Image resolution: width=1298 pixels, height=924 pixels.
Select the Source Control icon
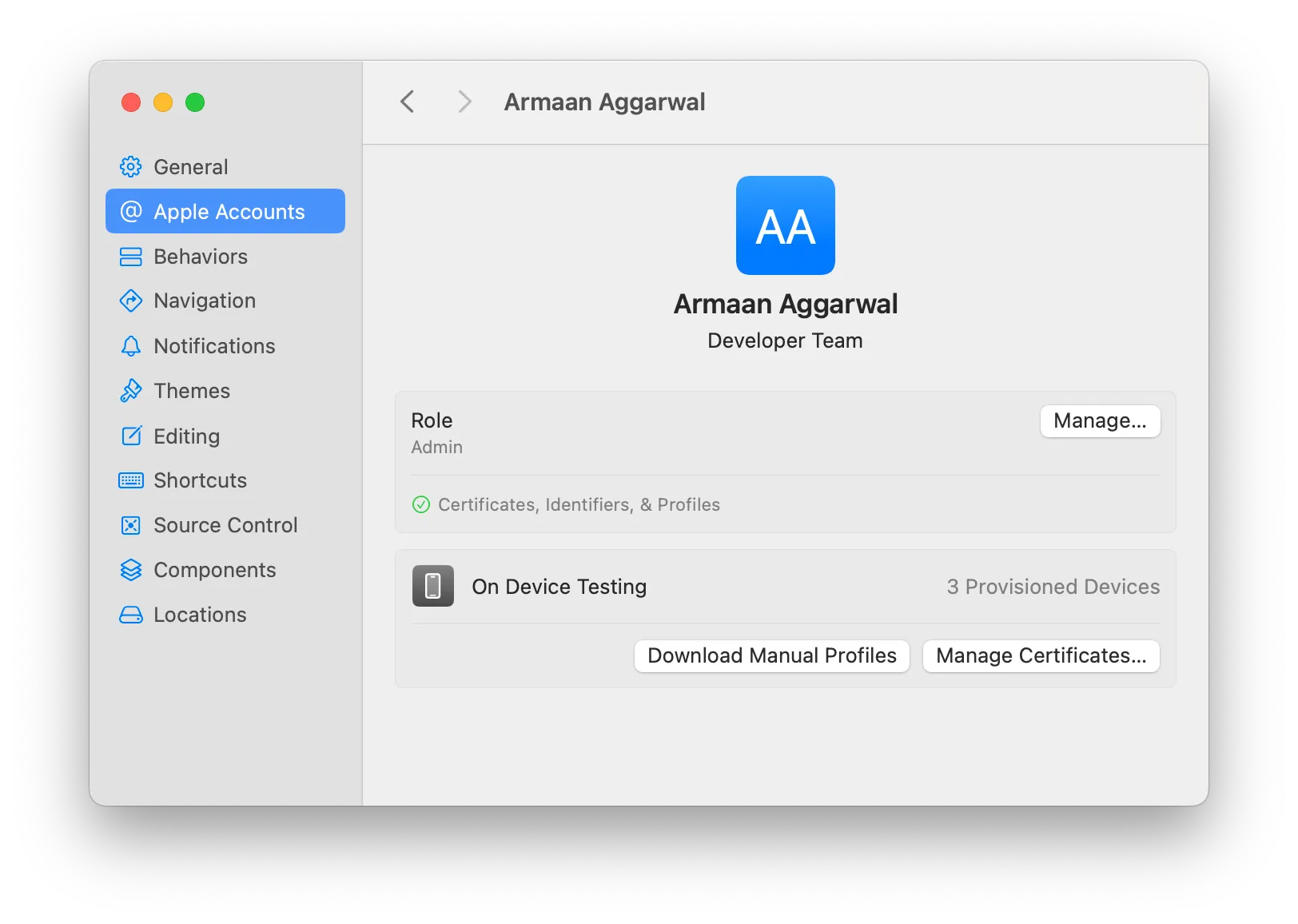(131, 525)
